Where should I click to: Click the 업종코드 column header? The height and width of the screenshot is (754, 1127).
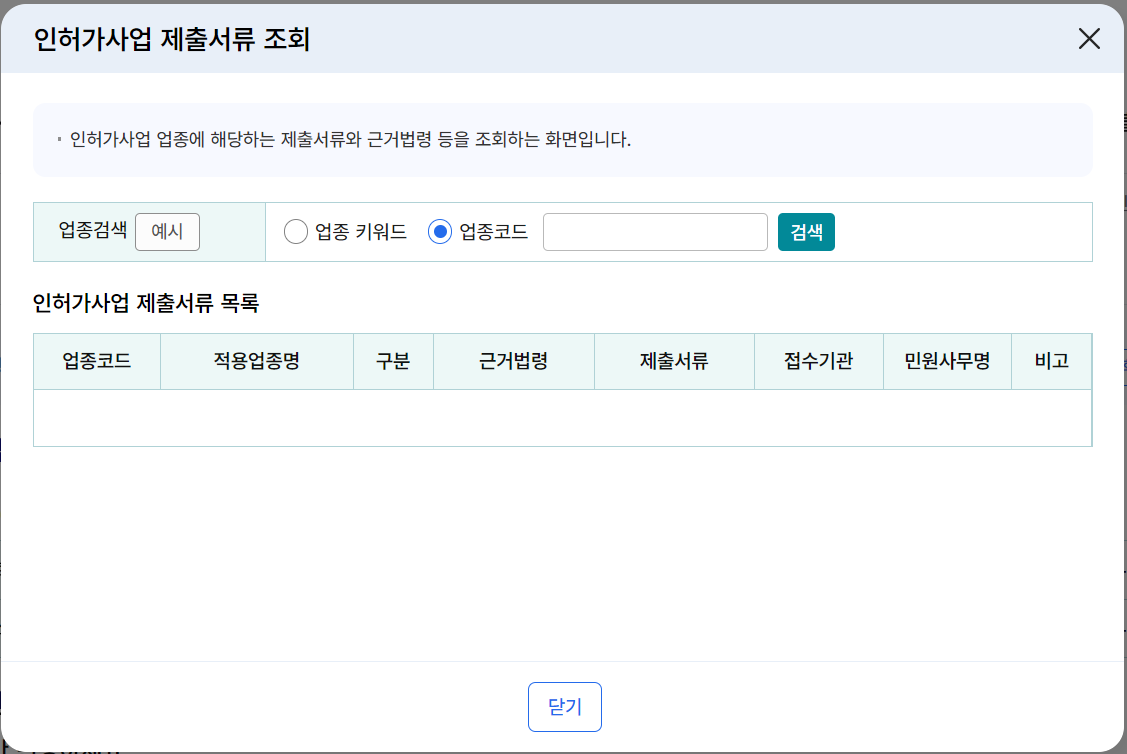coord(97,361)
